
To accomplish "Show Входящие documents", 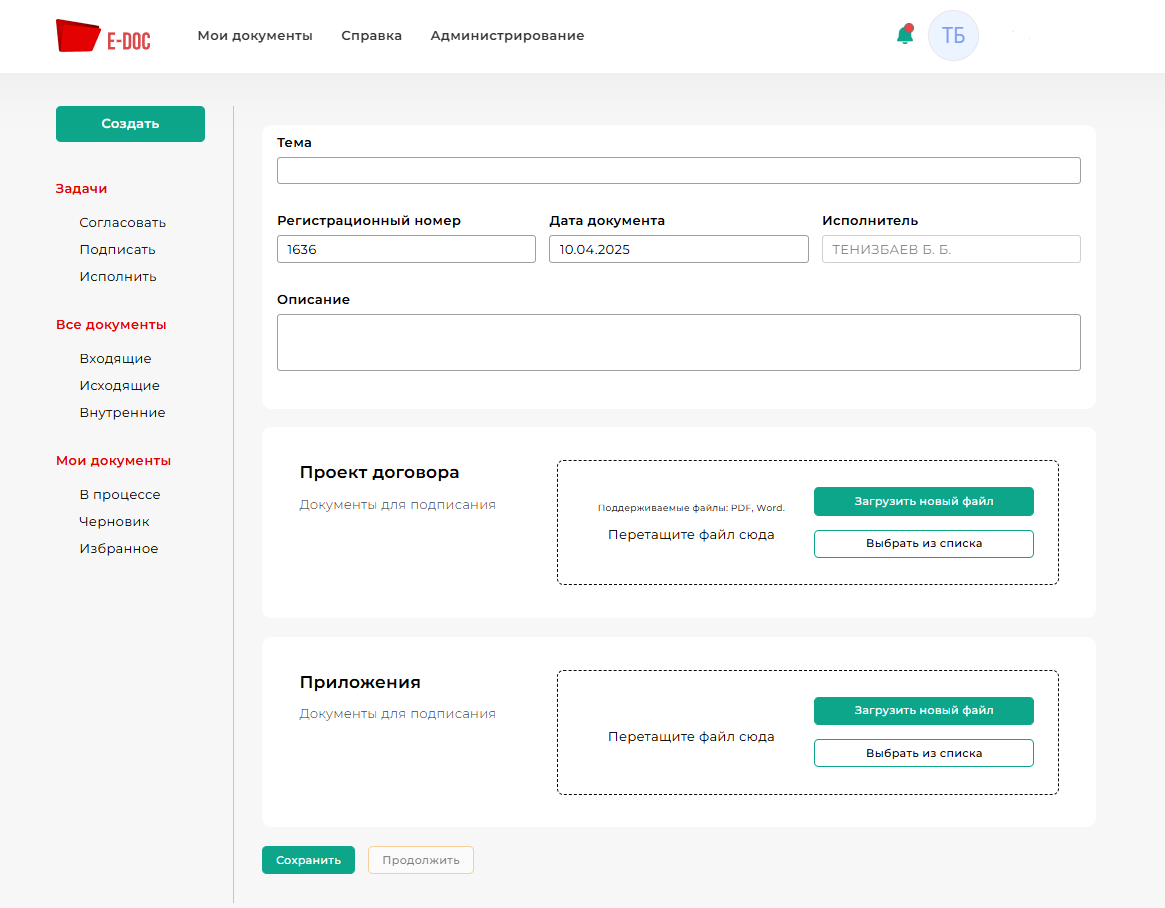I will [116, 359].
